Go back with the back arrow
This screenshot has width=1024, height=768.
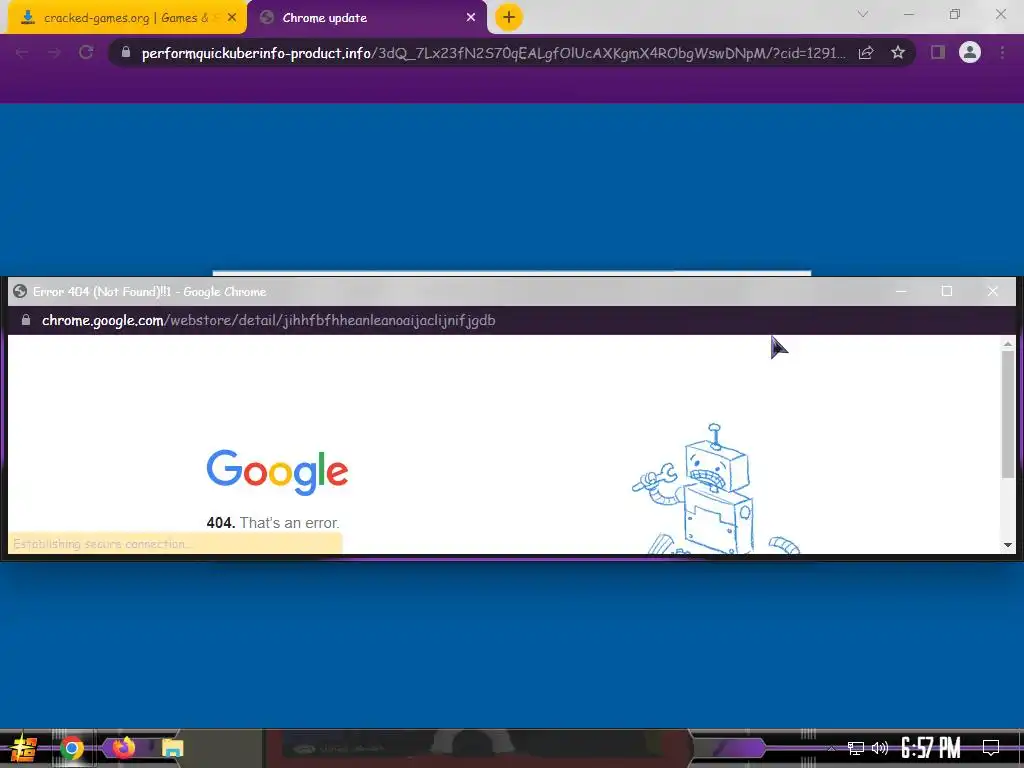[22, 53]
